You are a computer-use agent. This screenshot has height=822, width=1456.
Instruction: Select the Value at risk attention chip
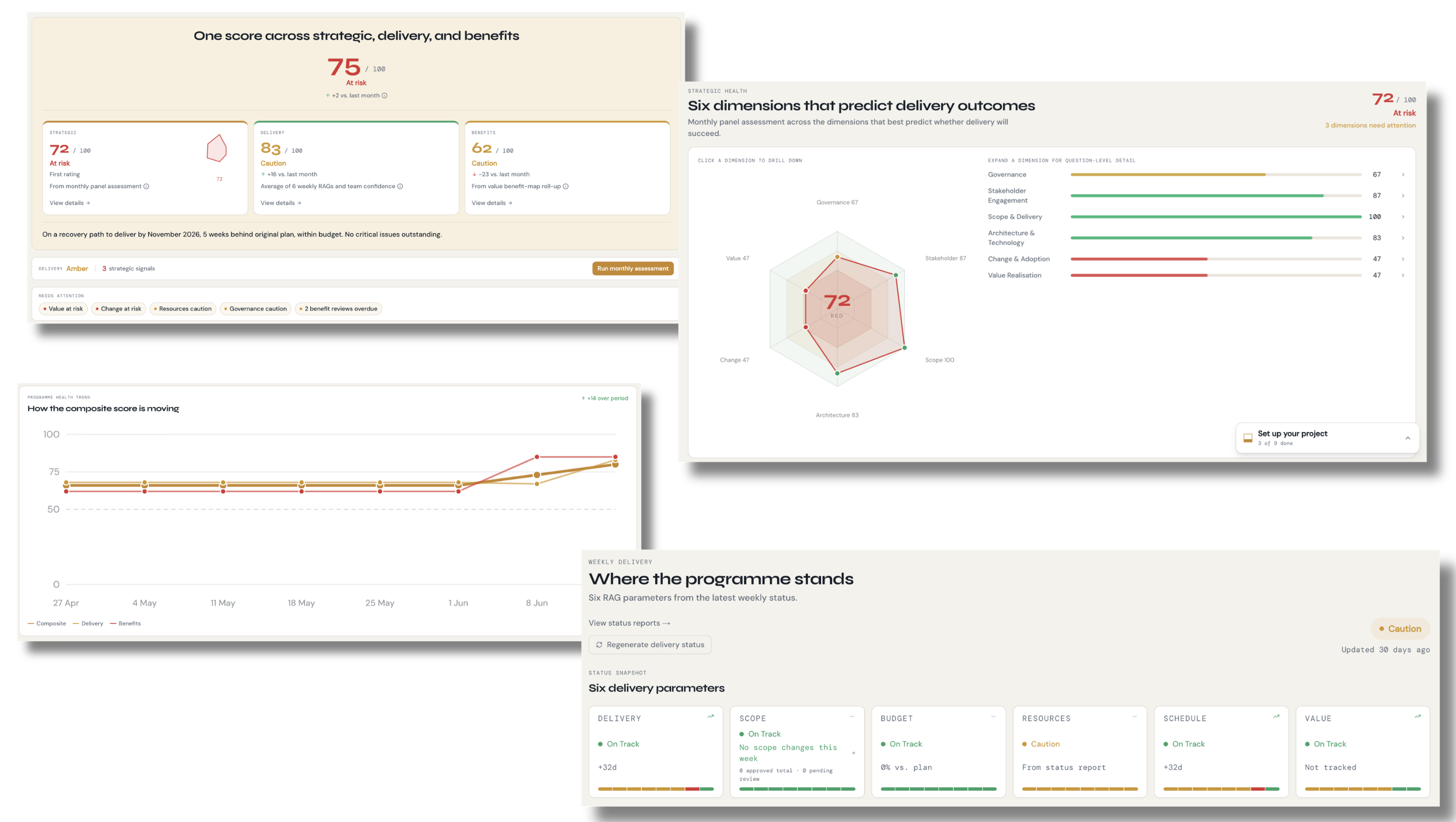(63, 309)
